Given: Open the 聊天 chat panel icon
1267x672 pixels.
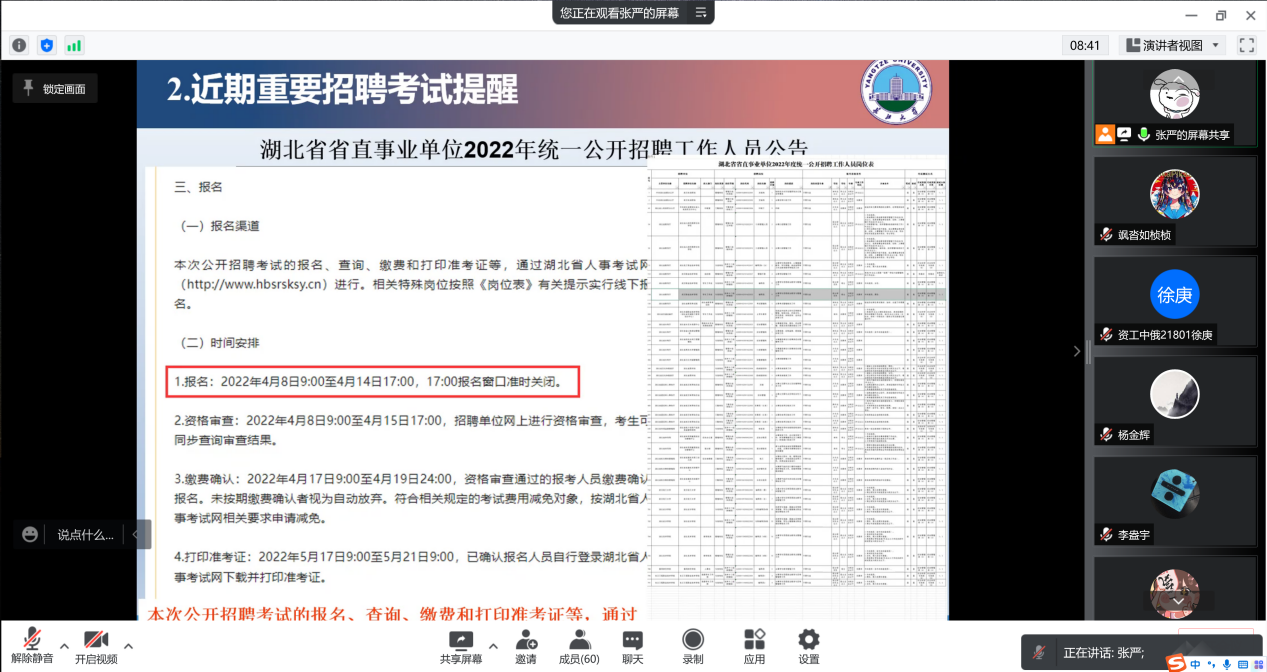Looking at the screenshot, I should [x=631, y=645].
